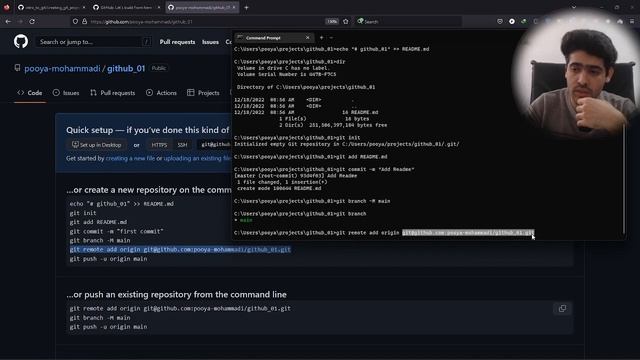Screen dimensions: 640x360
Task: Open Issues in GitHub top header
Action: [x=210, y=42]
